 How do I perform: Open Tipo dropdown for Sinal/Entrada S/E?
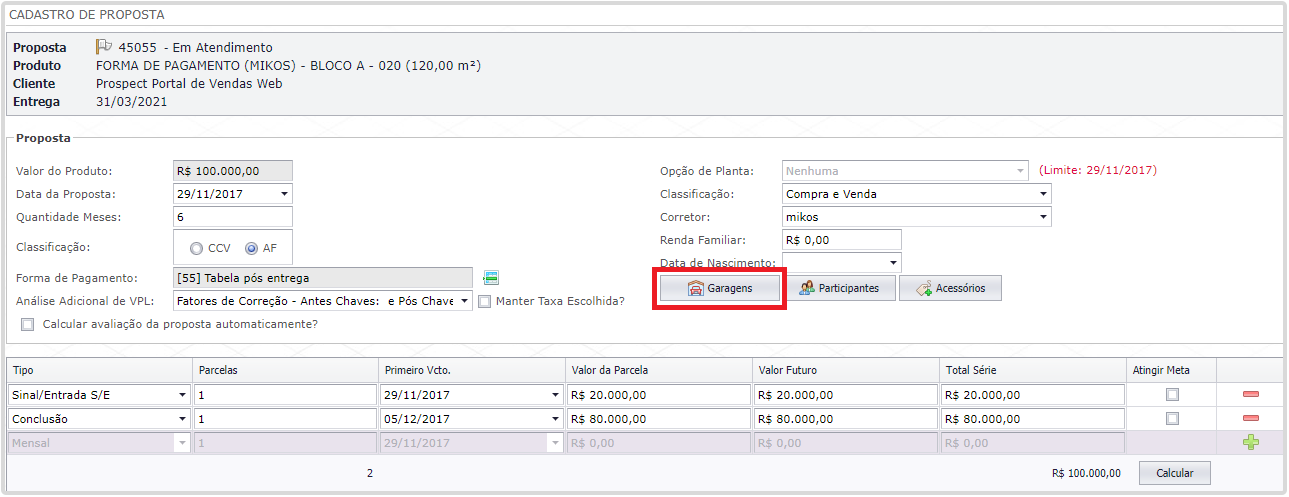(x=181, y=395)
